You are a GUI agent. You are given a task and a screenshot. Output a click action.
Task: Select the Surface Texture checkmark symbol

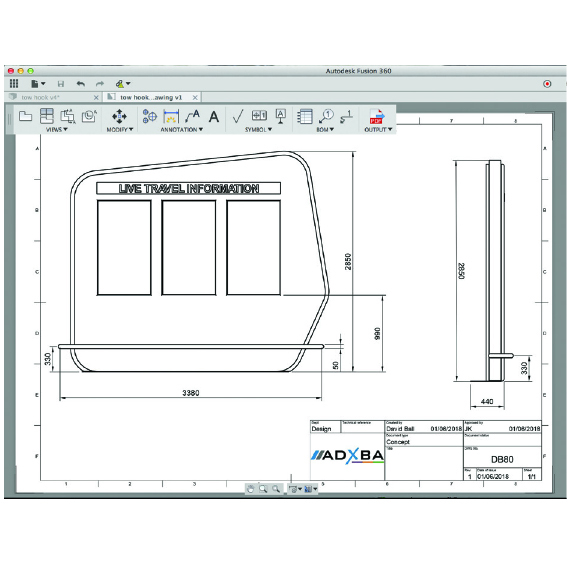click(238, 116)
